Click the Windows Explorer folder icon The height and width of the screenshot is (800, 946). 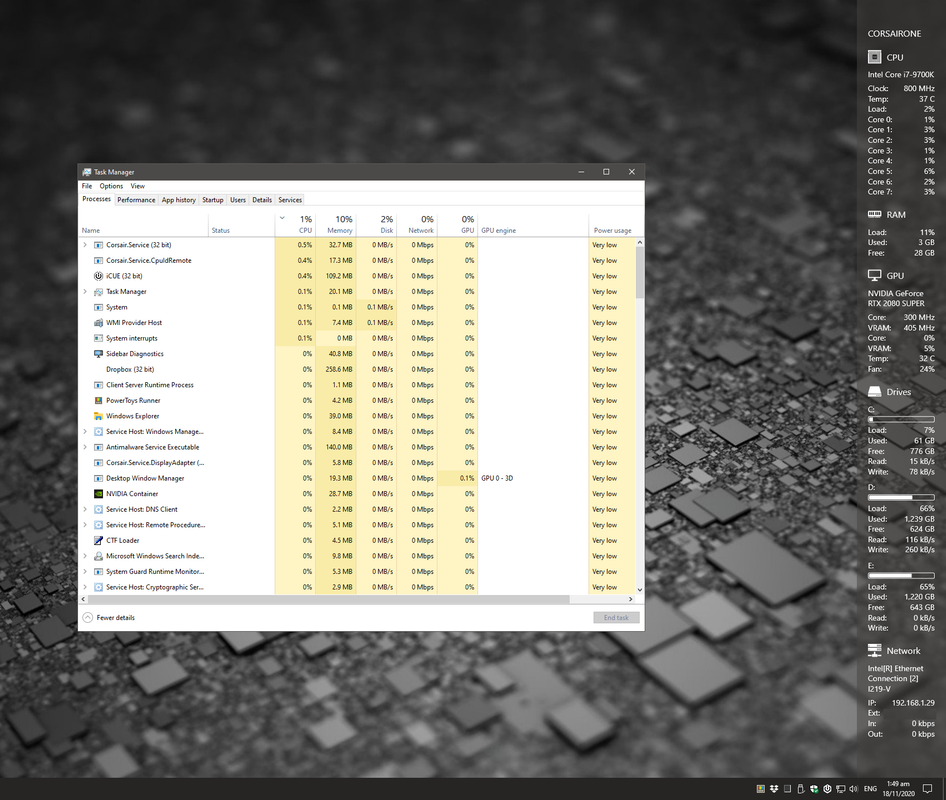click(98, 416)
